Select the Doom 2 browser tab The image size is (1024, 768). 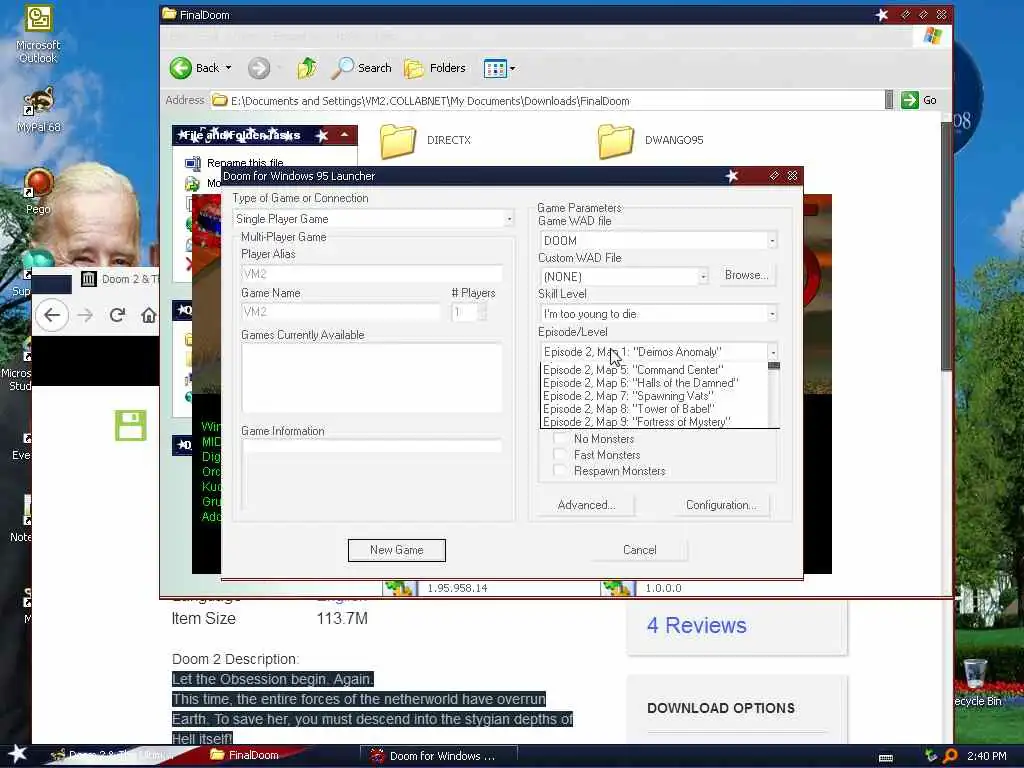tap(120, 280)
